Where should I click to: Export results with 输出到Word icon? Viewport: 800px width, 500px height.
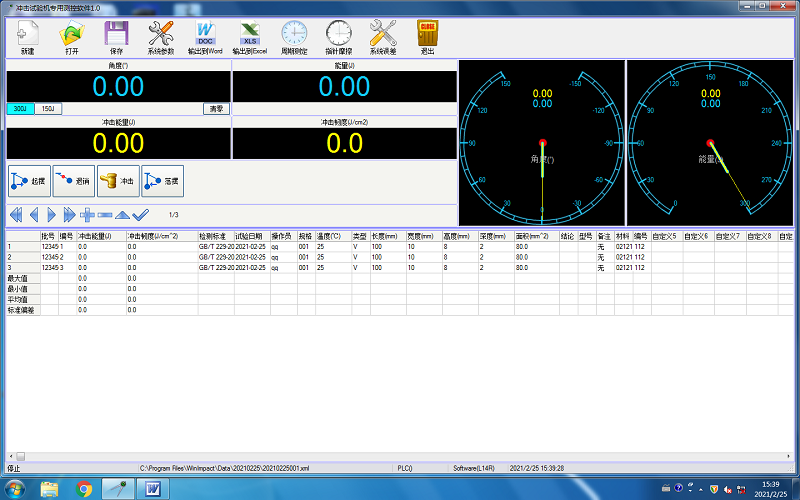pyautogui.click(x=205, y=37)
